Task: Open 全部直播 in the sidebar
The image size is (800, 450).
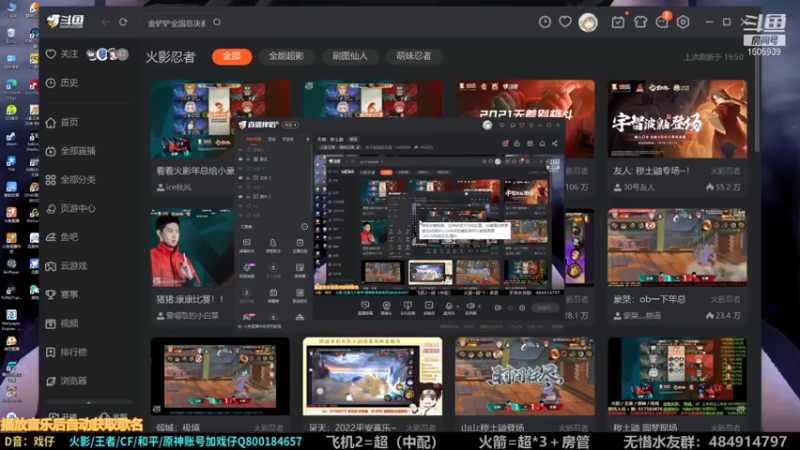Action: tap(70, 151)
